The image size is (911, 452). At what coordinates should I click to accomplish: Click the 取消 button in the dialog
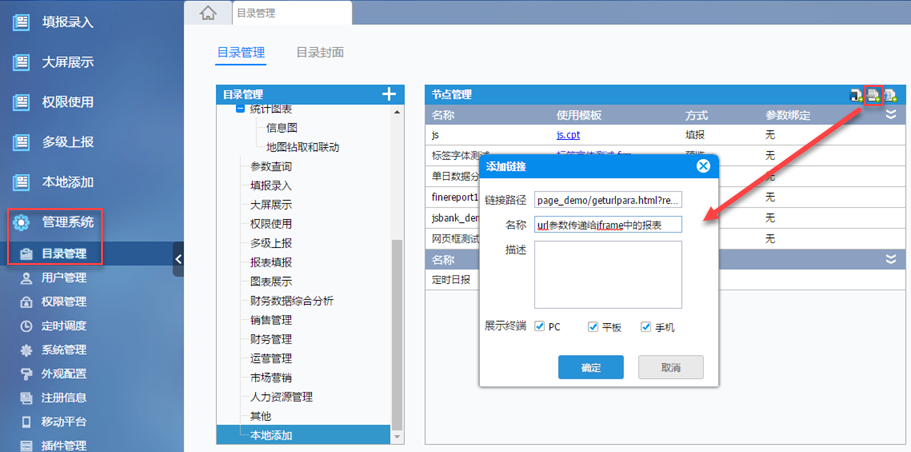671,367
